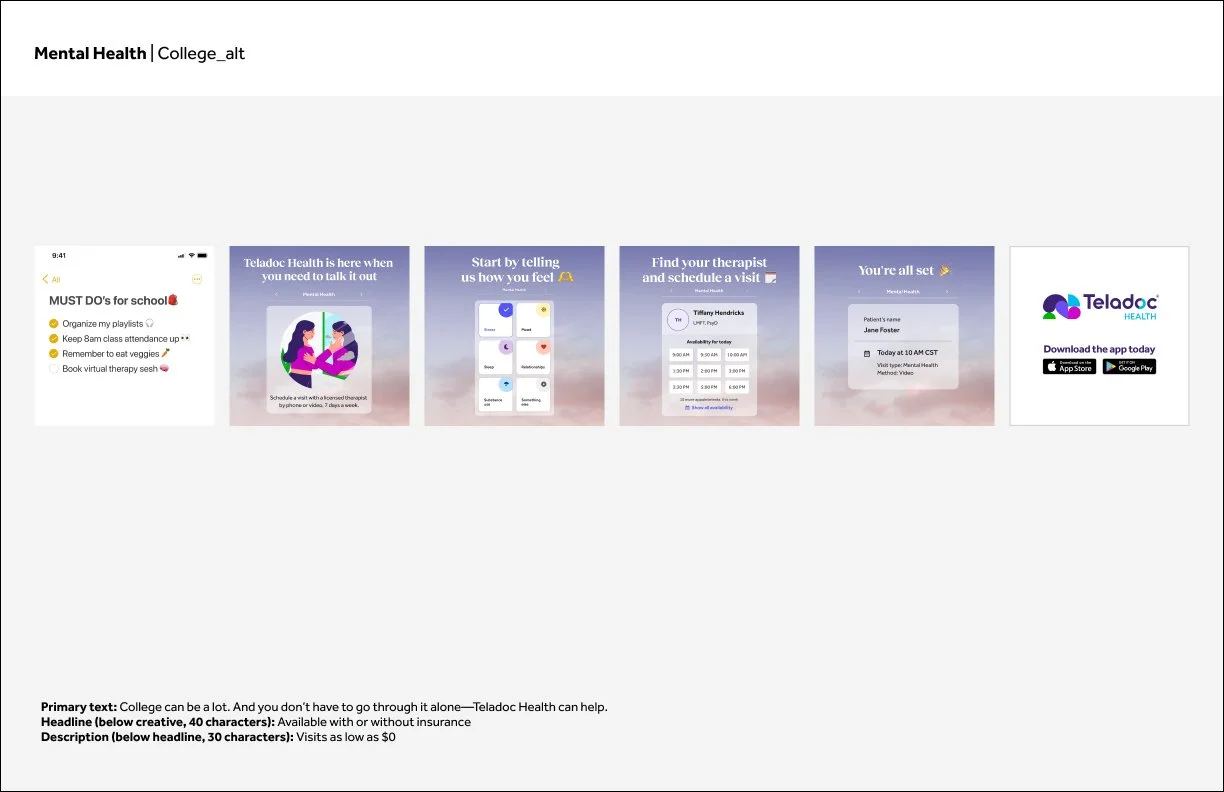The height and width of the screenshot is (792, 1224).
Task: Click the cellular signal icon in phone status bar
Action: 181,256
